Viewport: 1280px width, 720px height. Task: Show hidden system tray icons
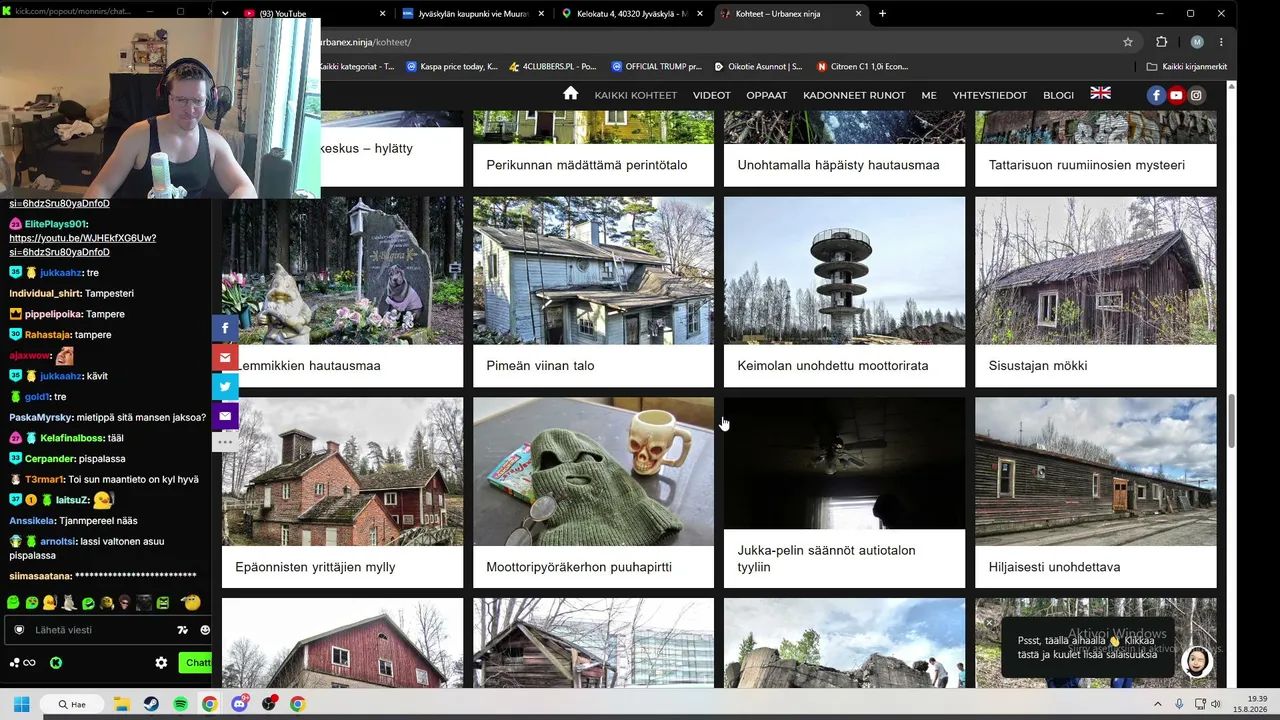pyautogui.click(x=1158, y=704)
